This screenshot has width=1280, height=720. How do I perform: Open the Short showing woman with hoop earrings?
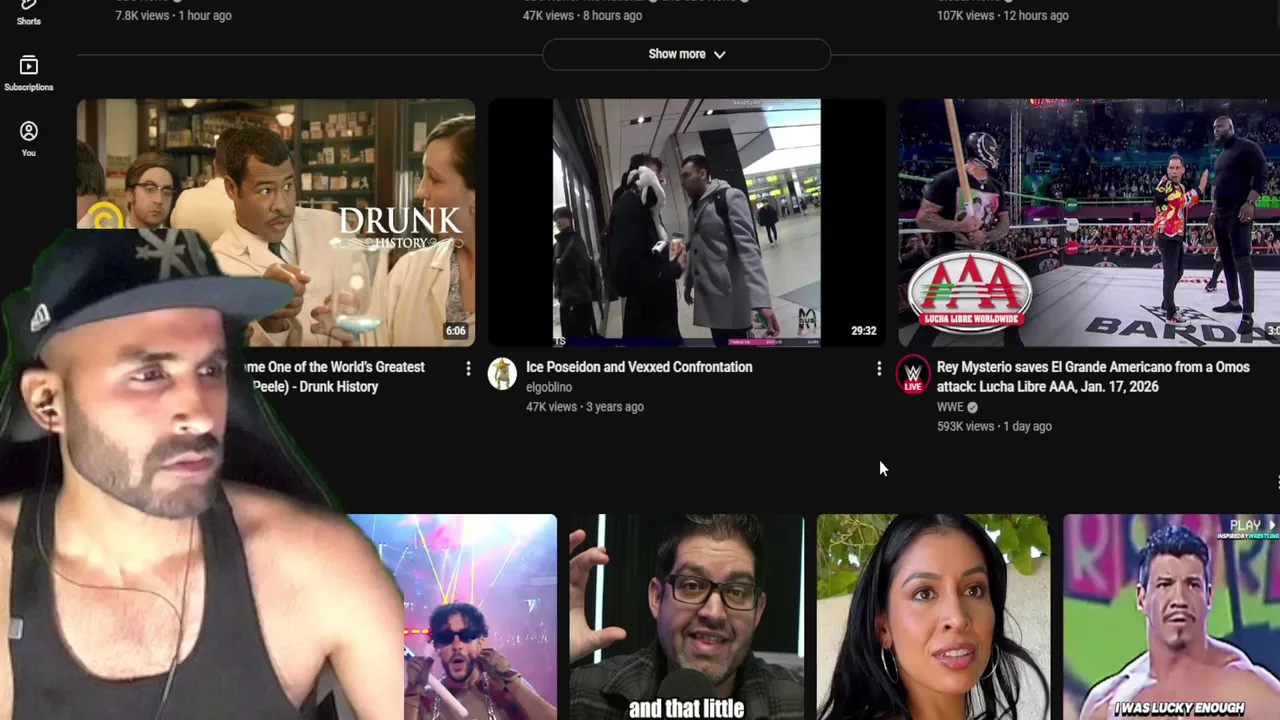tap(933, 617)
